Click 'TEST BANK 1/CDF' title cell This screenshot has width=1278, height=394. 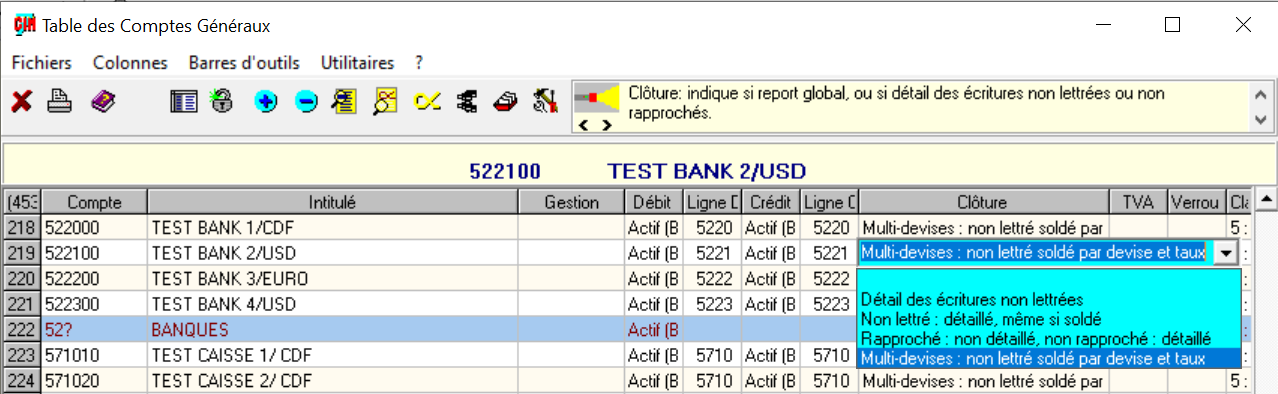click(x=332, y=228)
